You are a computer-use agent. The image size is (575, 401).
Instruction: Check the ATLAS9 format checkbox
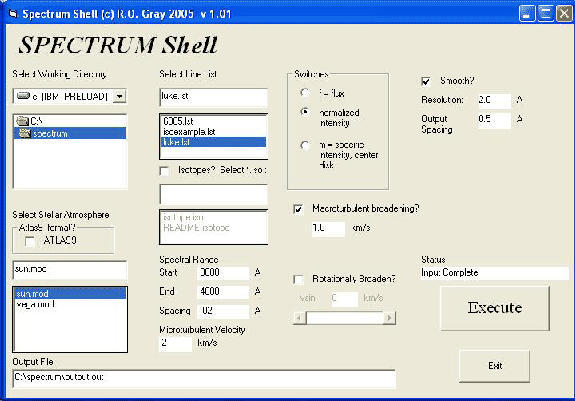pos(30,241)
